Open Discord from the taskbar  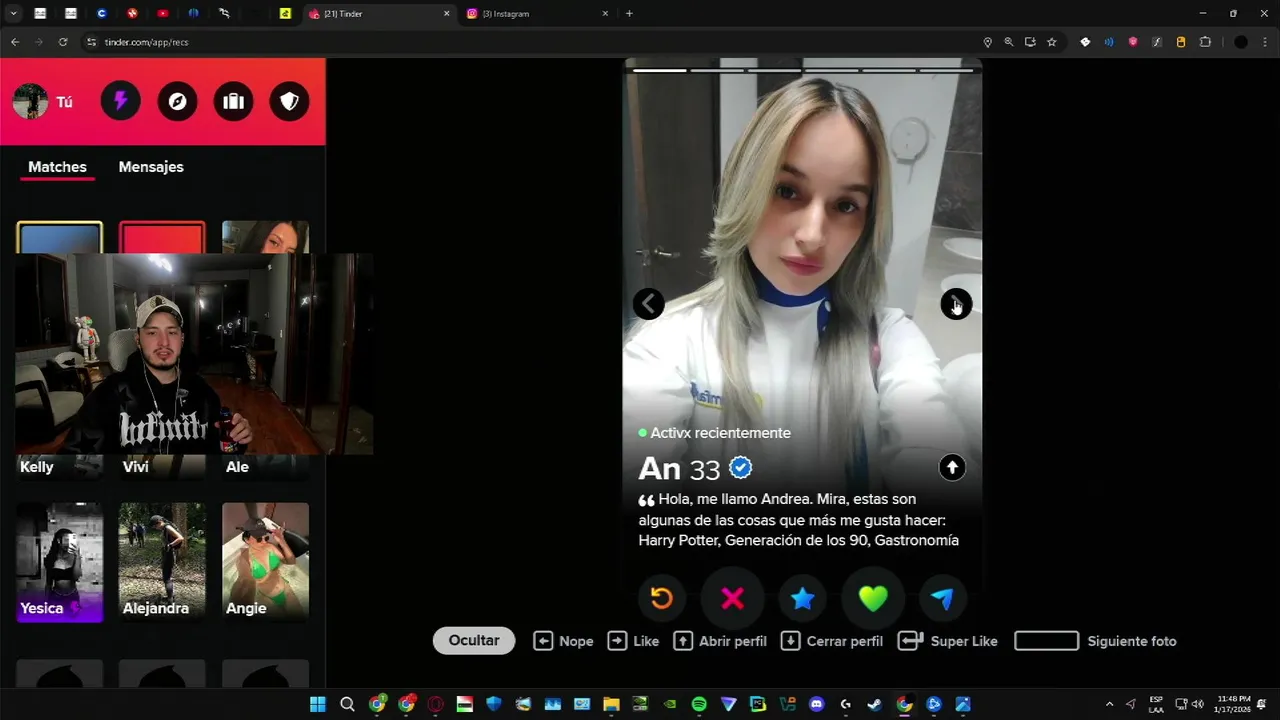[816, 704]
